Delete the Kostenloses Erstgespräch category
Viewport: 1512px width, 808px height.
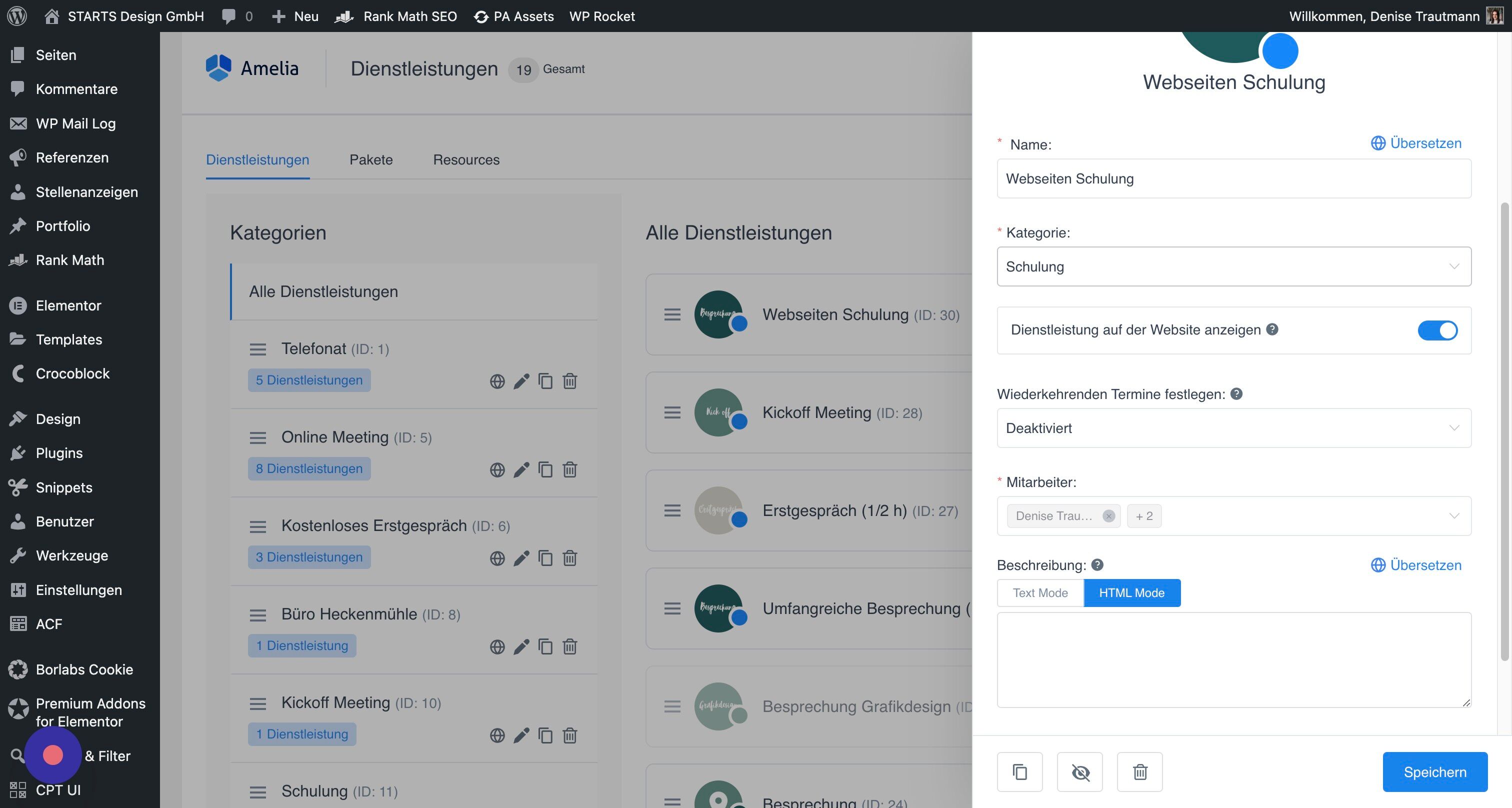click(x=569, y=558)
